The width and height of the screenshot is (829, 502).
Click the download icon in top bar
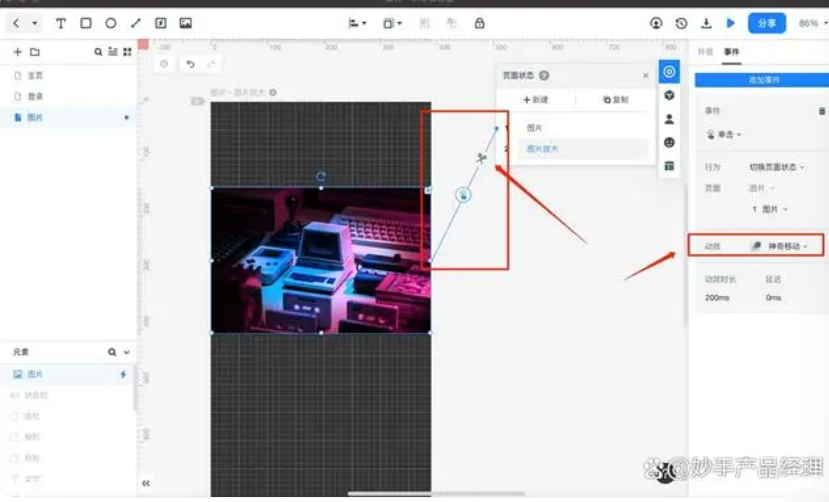click(x=707, y=23)
